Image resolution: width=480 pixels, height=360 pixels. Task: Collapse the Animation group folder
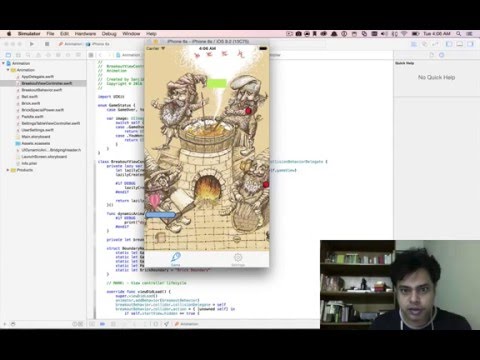click(8, 70)
